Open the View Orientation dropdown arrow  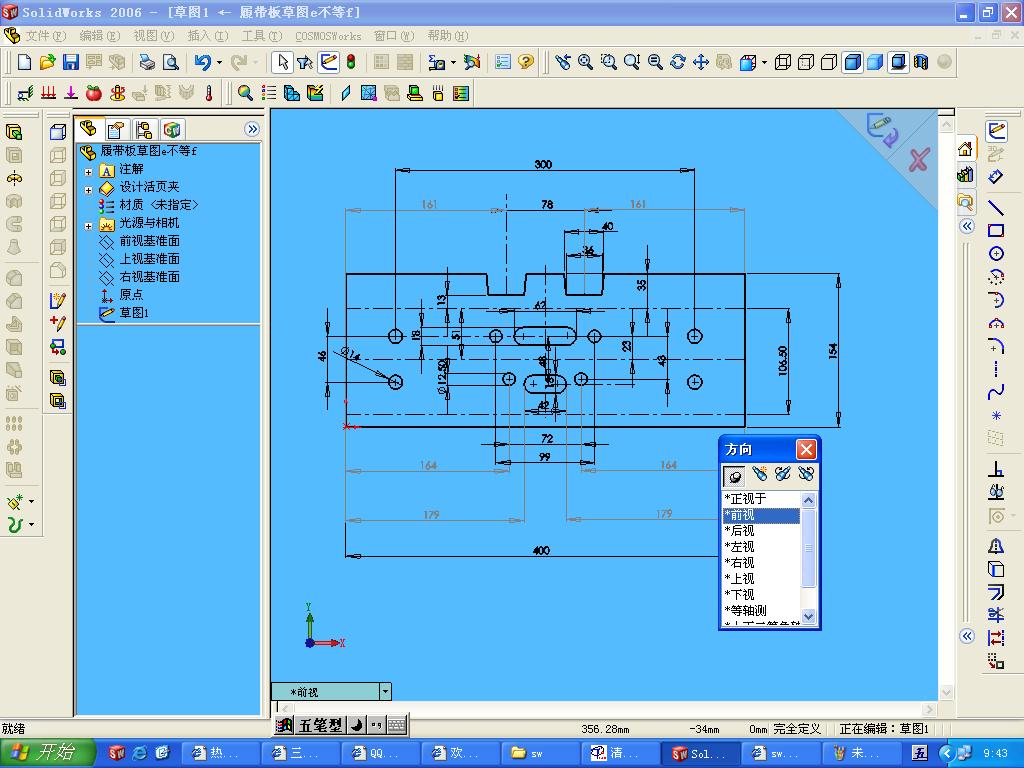(x=764, y=63)
